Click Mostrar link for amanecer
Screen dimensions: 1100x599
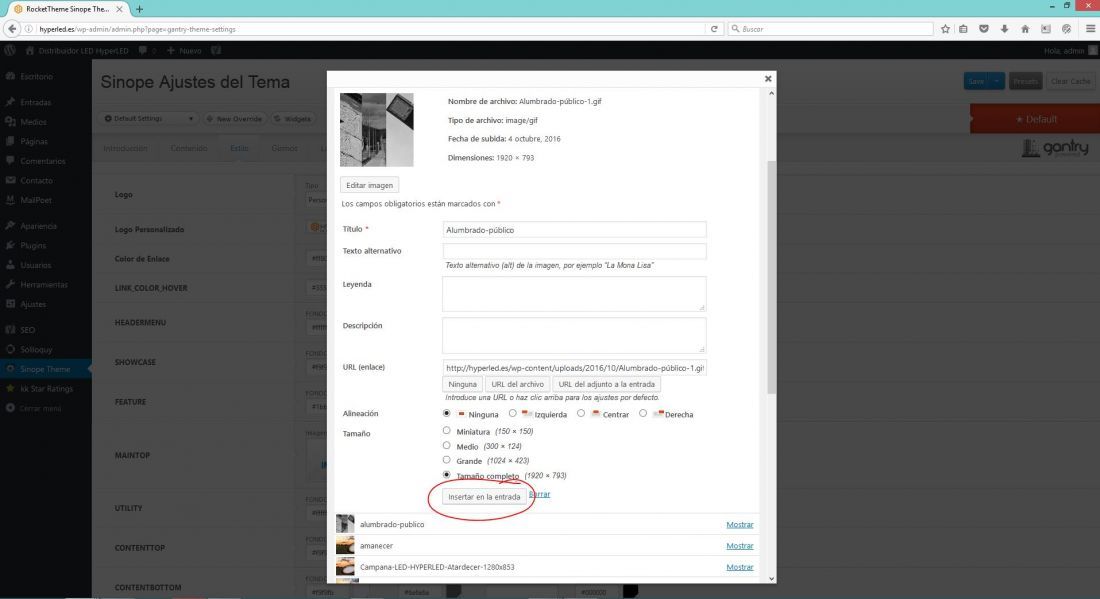click(739, 546)
